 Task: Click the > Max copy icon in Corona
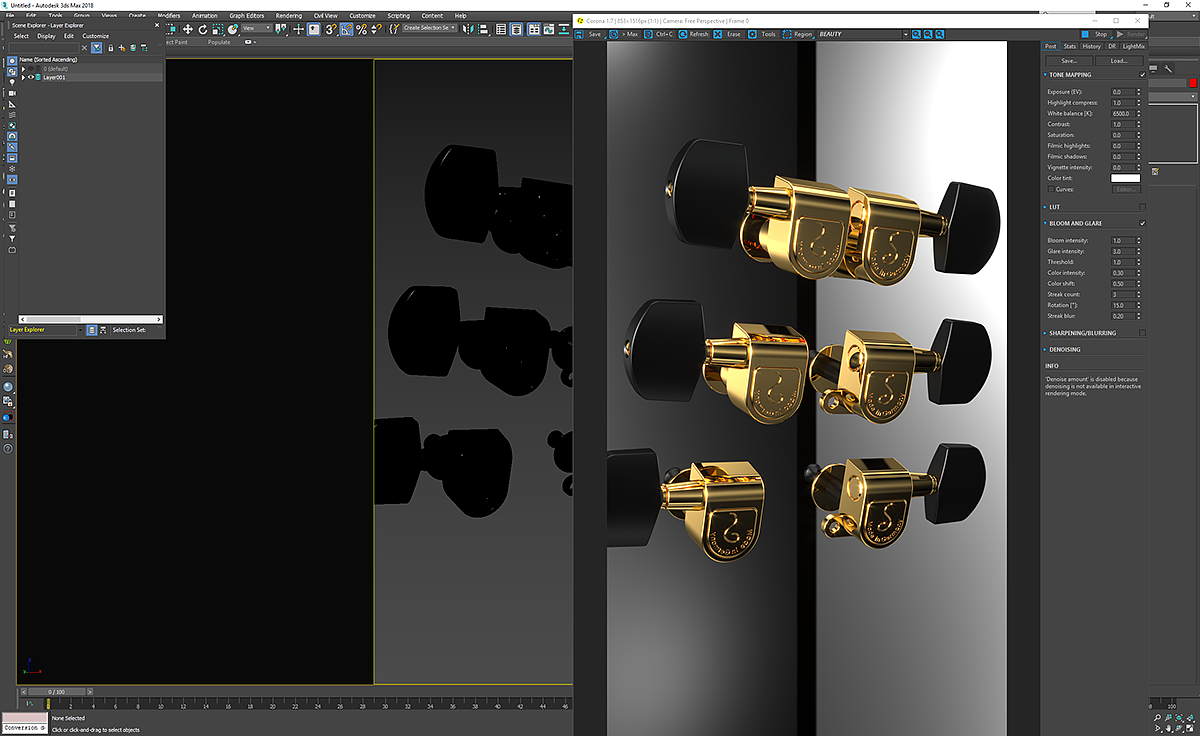point(614,34)
